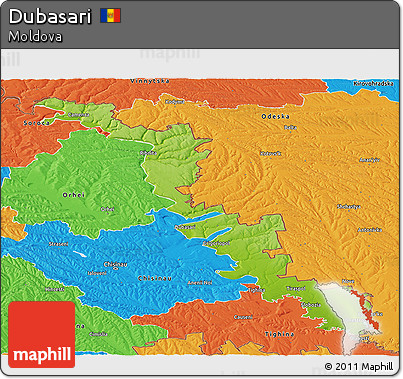The image size is (403, 379).
Task: Click the small Orhei city label
Action: pyautogui.click(x=107, y=209)
